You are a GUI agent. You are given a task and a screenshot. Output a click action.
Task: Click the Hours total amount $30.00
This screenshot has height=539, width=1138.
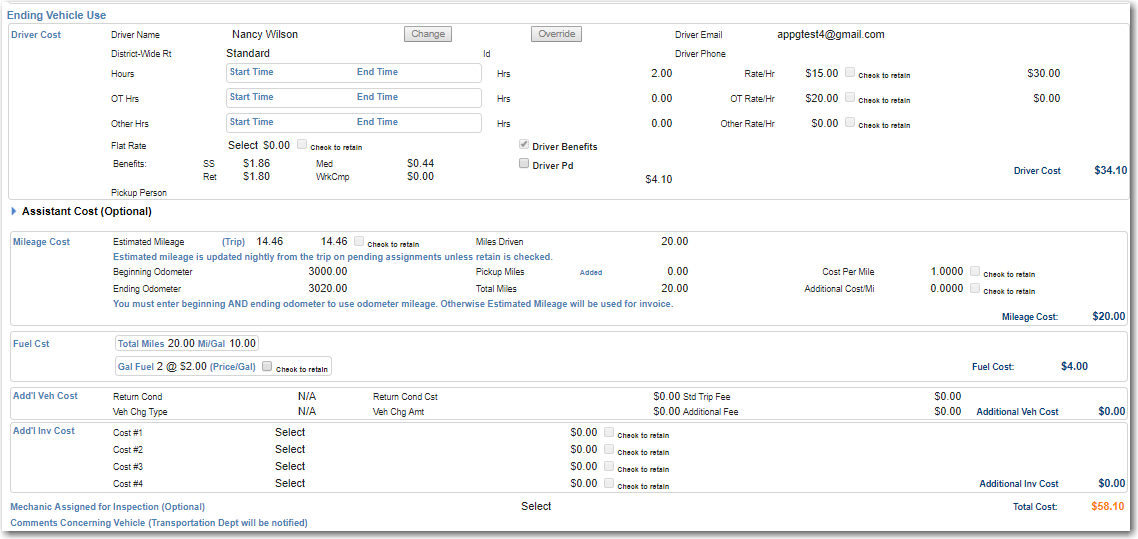point(1044,73)
